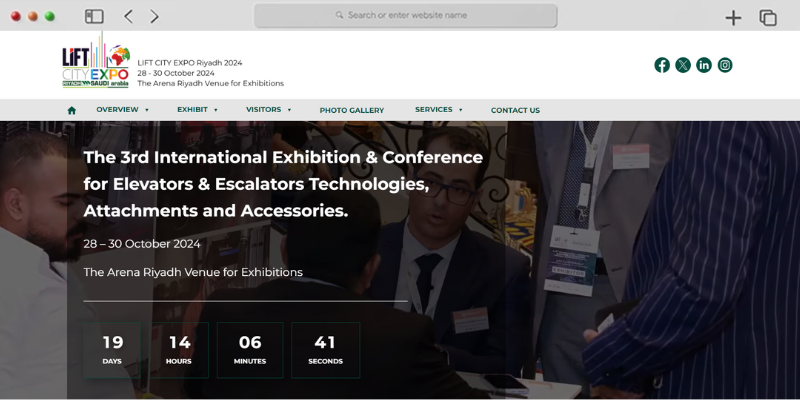Open the LinkedIn social link
The height and width of the screenshot is (400, 800).
tap(704, 65)
